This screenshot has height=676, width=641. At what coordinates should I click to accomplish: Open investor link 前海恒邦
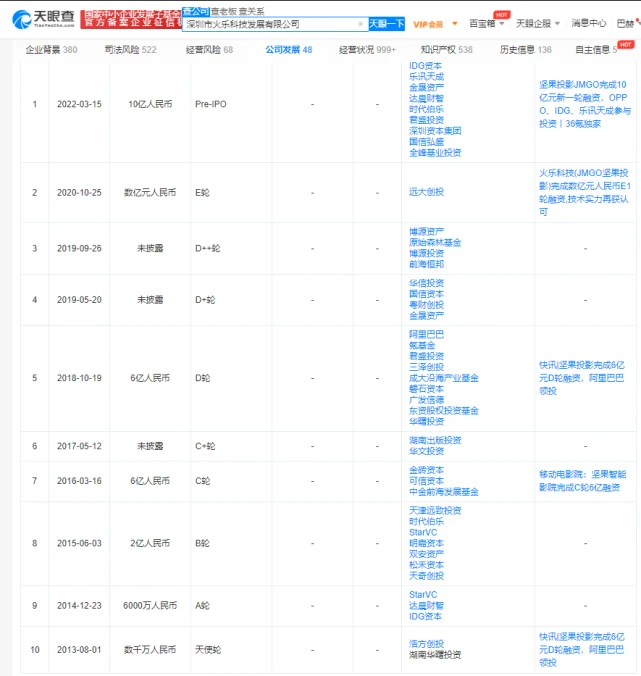(x=426, y=264)
